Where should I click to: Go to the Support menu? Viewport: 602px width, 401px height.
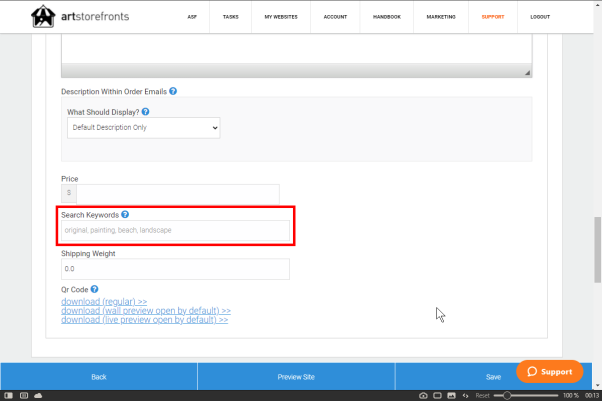tap(492, 17)
